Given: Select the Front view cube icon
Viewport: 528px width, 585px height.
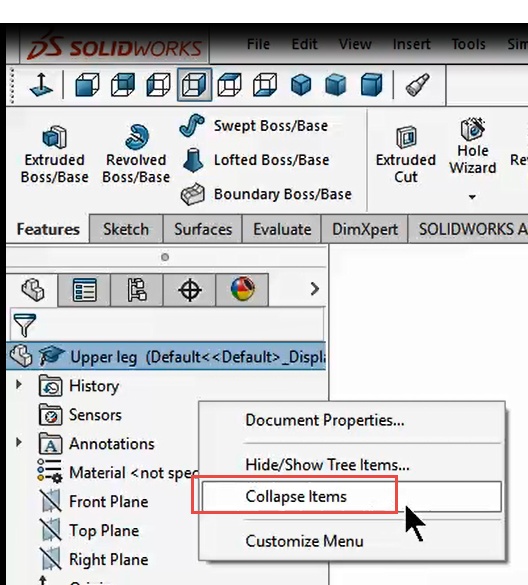Looking at the screenshot, I should tap(87, 85).
